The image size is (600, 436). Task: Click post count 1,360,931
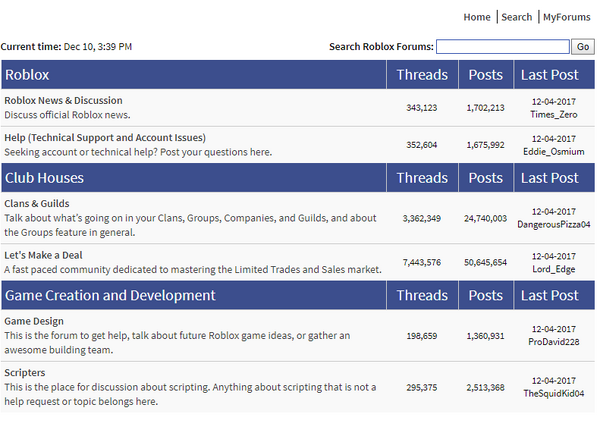coord(485,336)
